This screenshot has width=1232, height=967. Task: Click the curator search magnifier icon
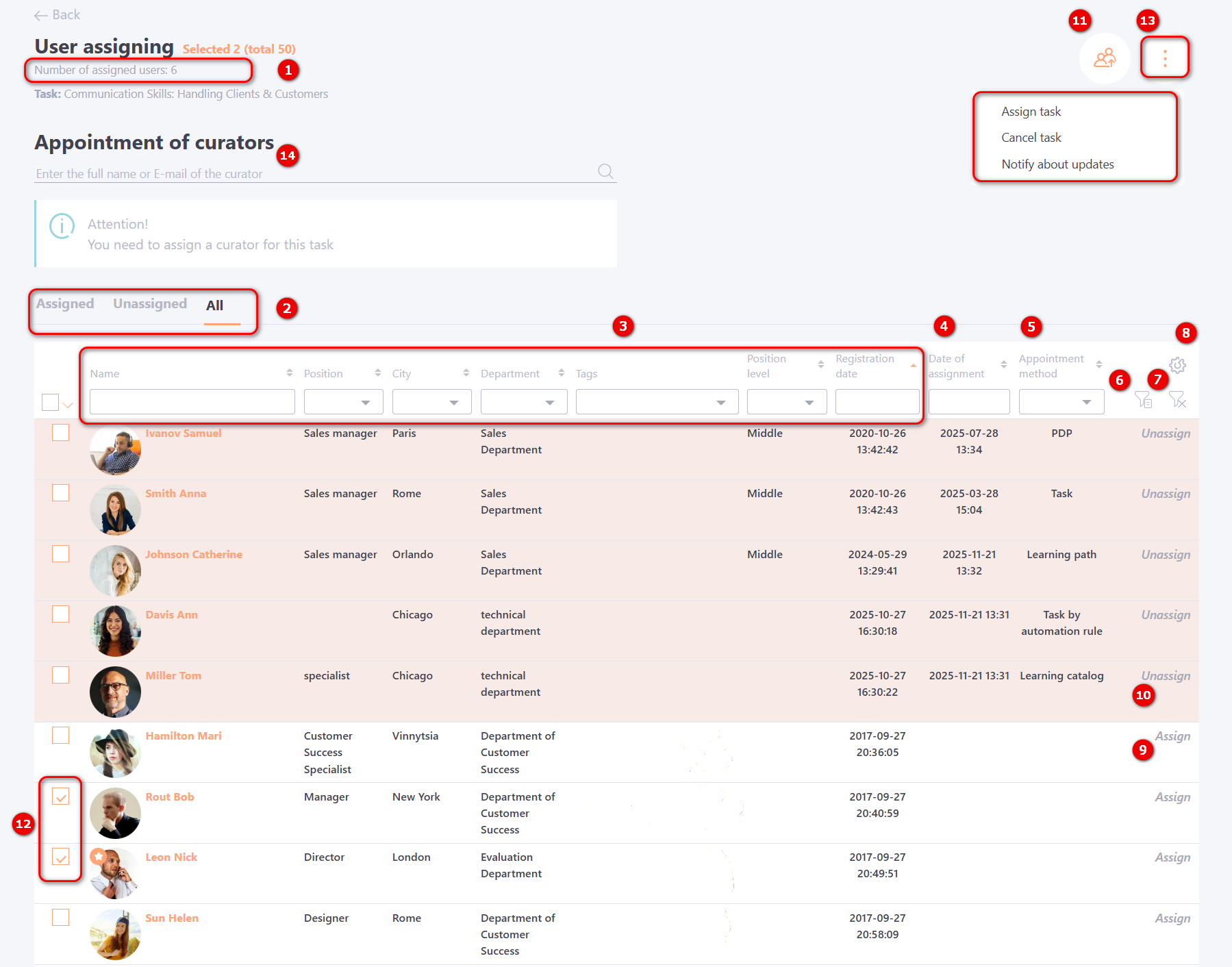click(605, 171)
